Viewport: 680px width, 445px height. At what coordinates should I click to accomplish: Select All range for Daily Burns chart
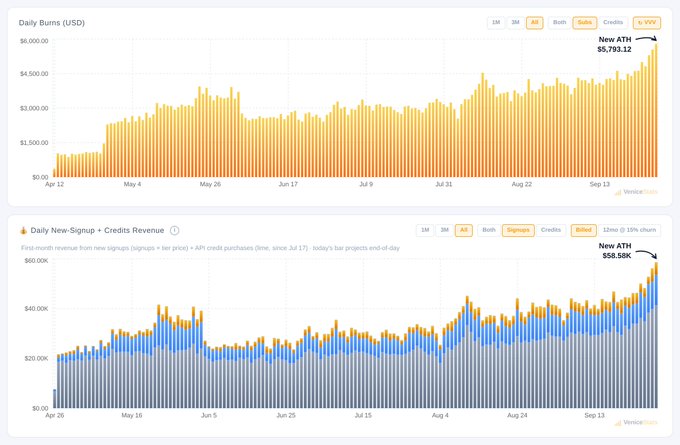click(x=535, y=23)
